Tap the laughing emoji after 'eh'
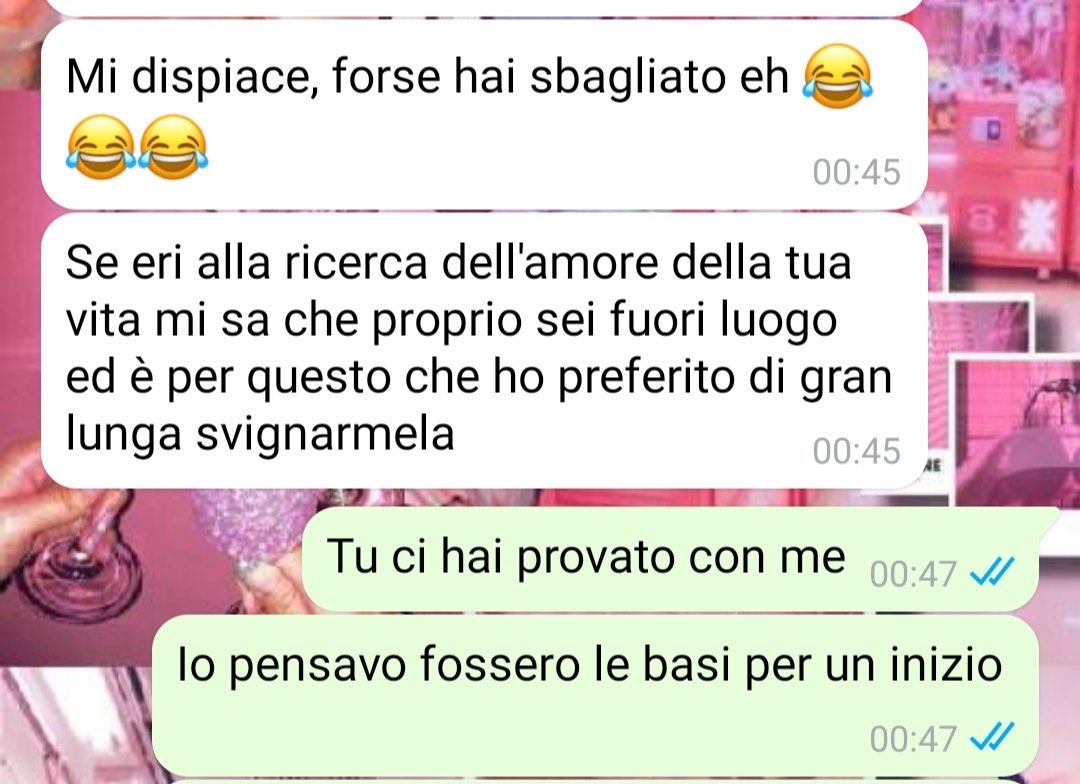Viewport: 1080px width, 784px height. [x=838, y=76]
